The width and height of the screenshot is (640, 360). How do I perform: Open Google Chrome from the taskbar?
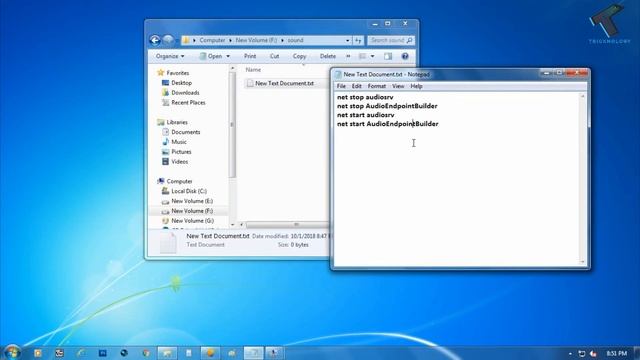click(x=146, y=353)
